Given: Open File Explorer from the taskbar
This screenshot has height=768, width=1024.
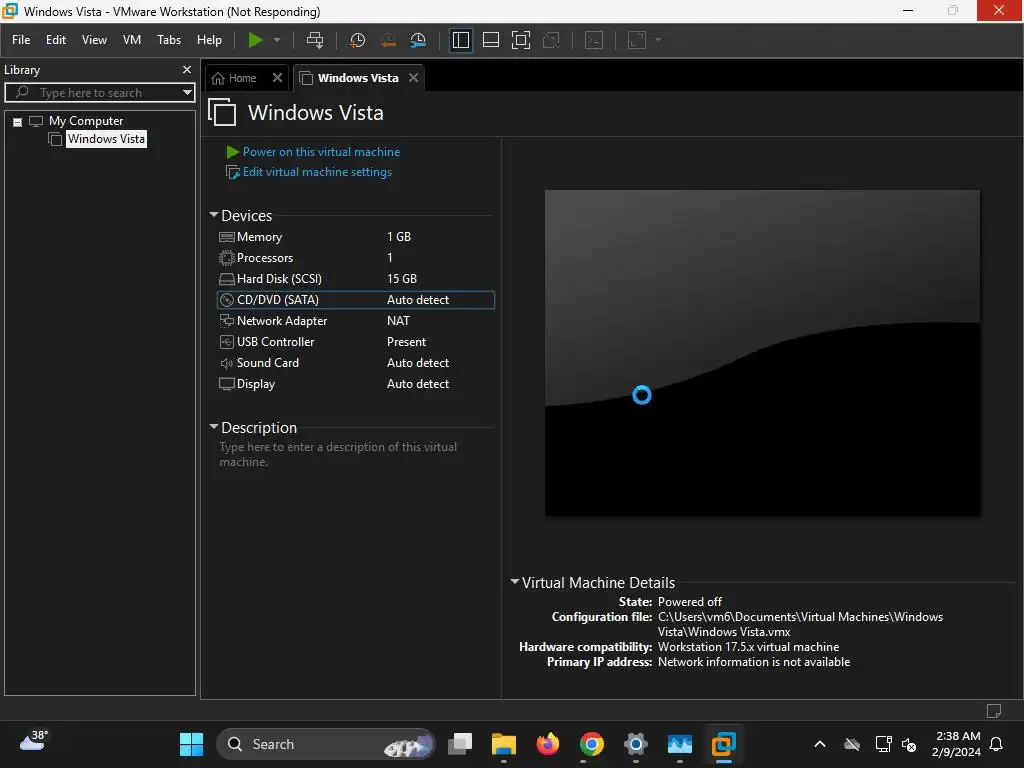Looking at the screenshot, I should (504, 744).
